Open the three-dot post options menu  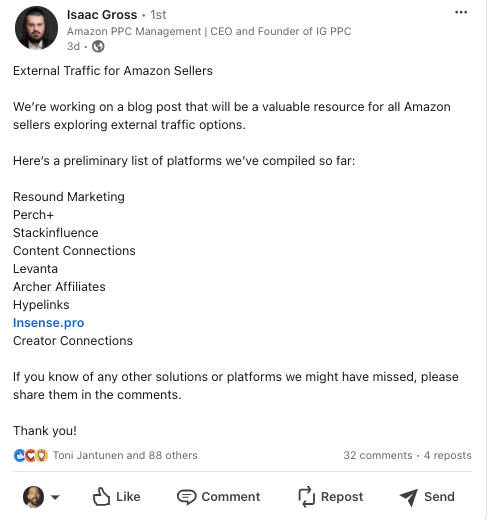[x=461, y=13]
